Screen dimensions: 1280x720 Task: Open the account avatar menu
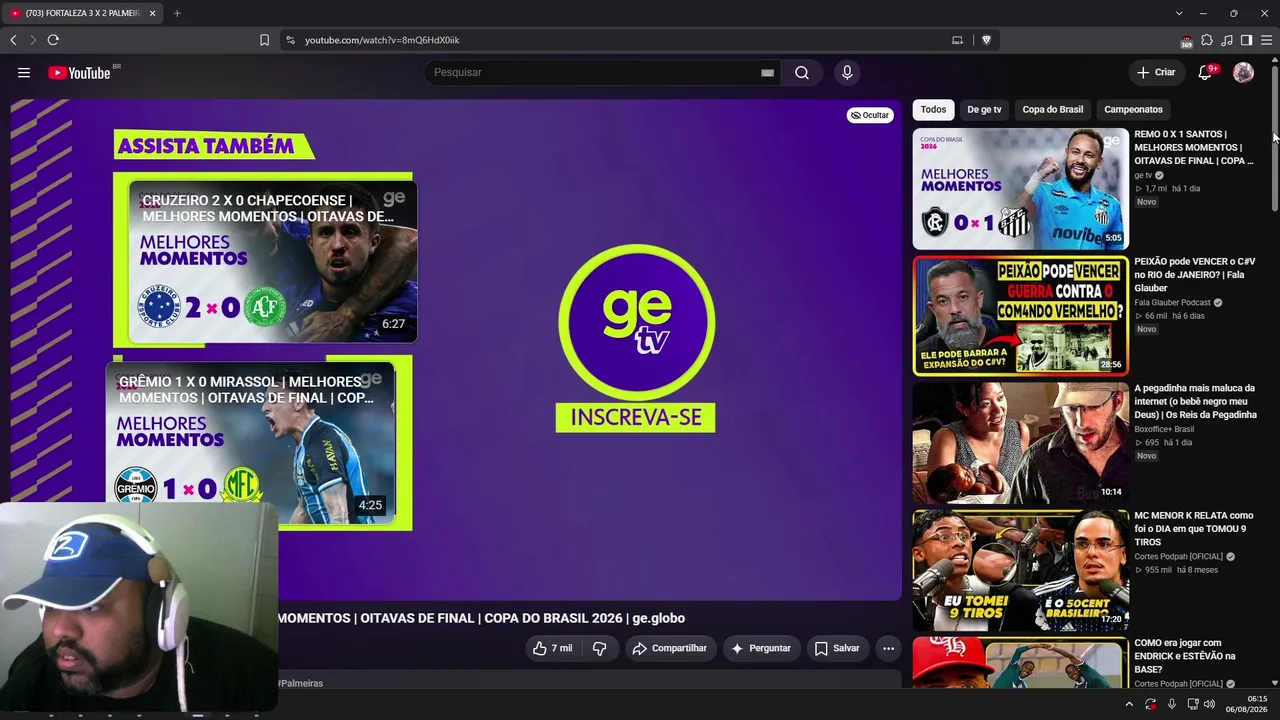(x=1243, y=72)
